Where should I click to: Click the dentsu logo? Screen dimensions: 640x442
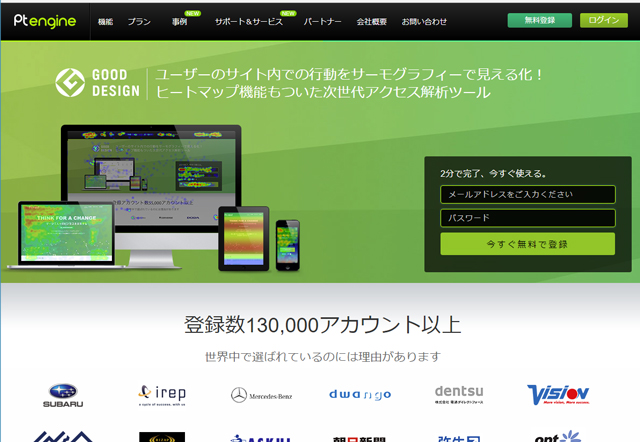pyautogui.click(x=459, y=394)
